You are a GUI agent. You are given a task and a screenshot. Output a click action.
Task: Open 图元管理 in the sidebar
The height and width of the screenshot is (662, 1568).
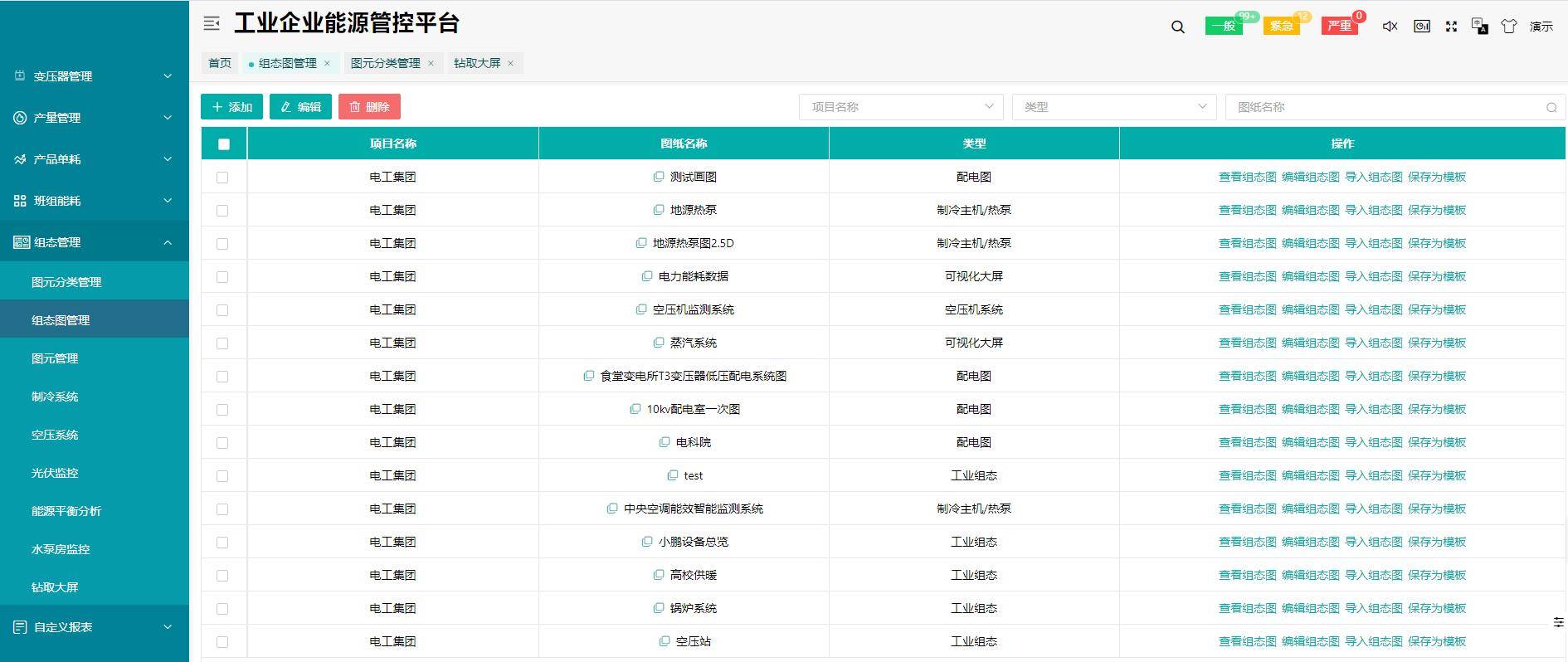[x=95, y=358]
